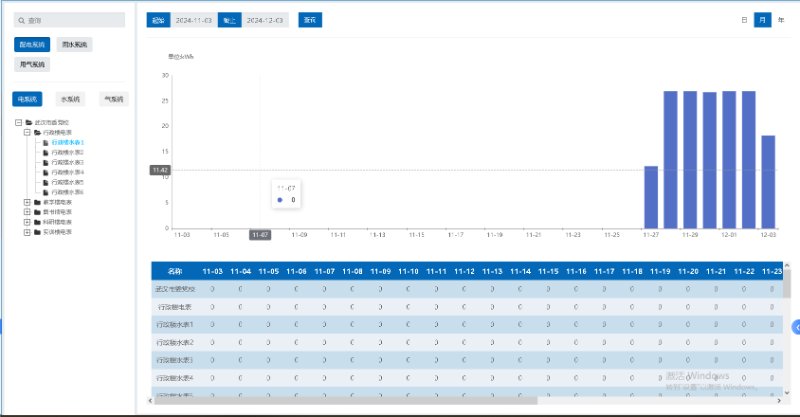Switch to the 水系统 tab
This screenshot has width=800, height=417.
70,99
